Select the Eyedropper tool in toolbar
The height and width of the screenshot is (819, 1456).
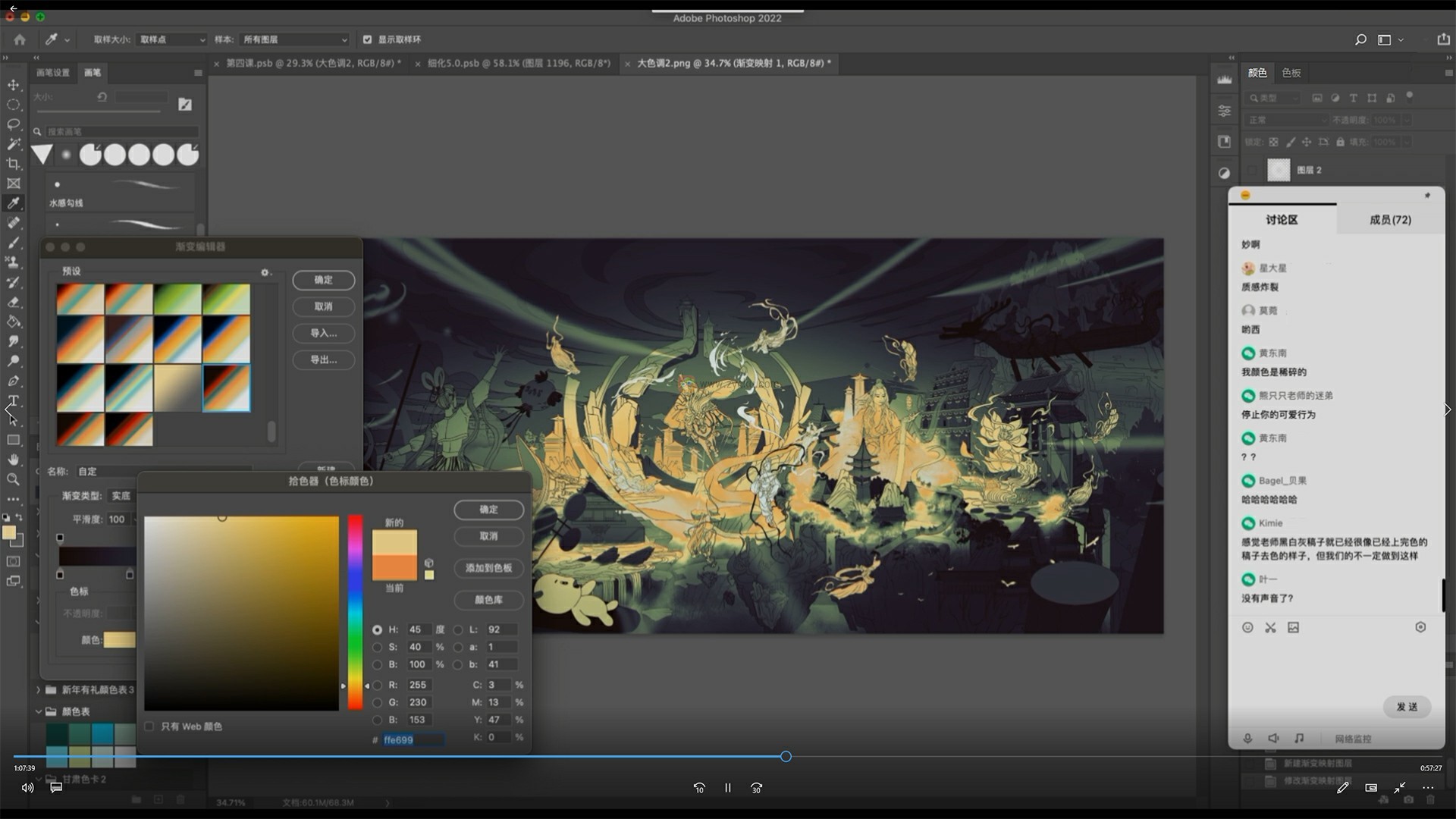point(13,203)
